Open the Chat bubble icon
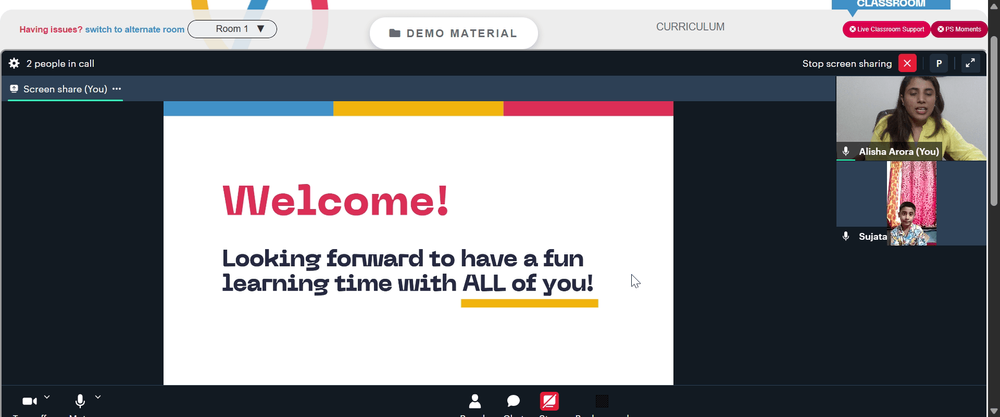1000x417 pixels. pyautogui.click(x=513, y=401)
